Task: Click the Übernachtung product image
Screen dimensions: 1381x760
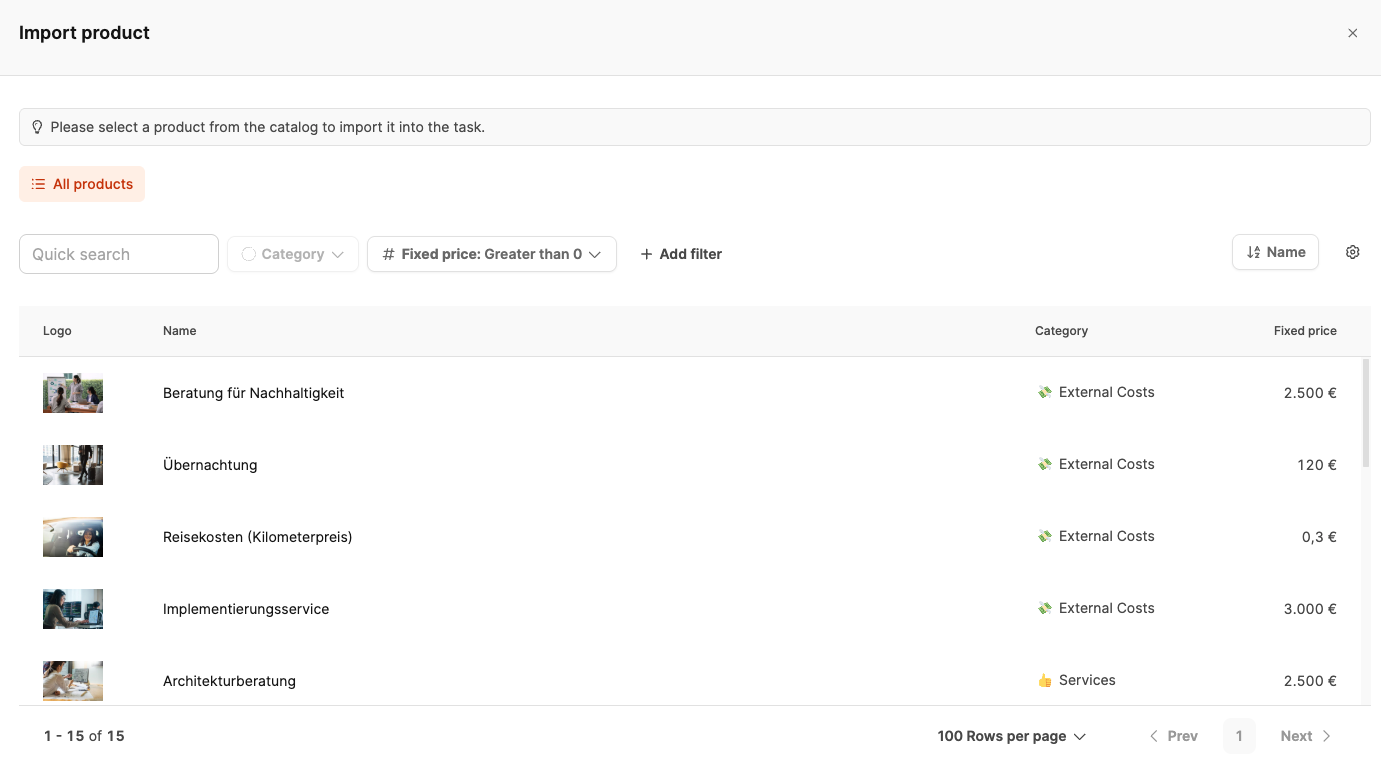Action: (x=73, y=465)
